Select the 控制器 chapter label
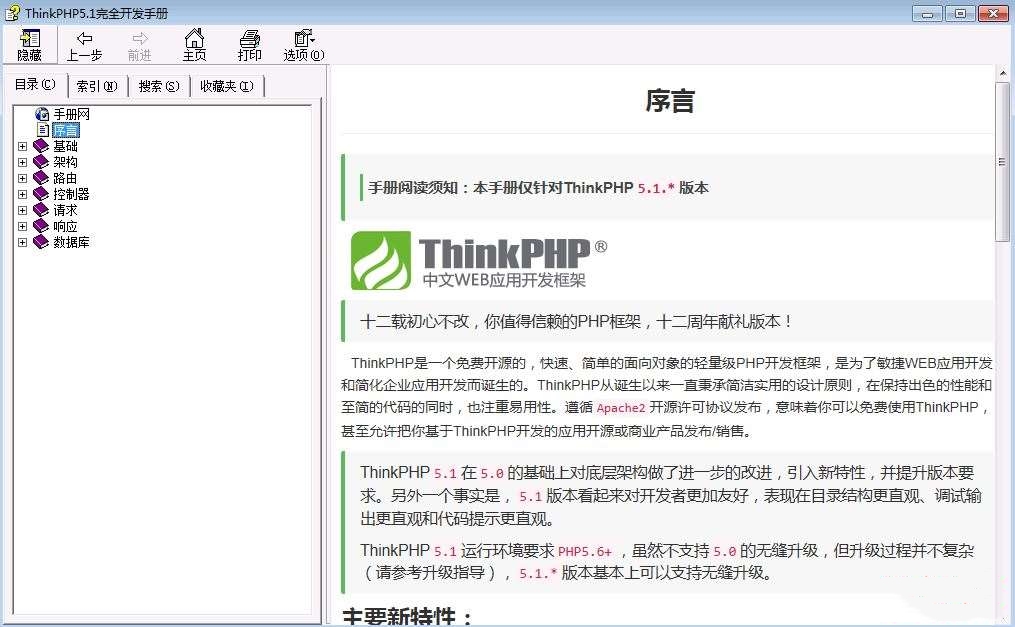The height and width of the screenshot is (627, 1015). click(x=71, y=194)
